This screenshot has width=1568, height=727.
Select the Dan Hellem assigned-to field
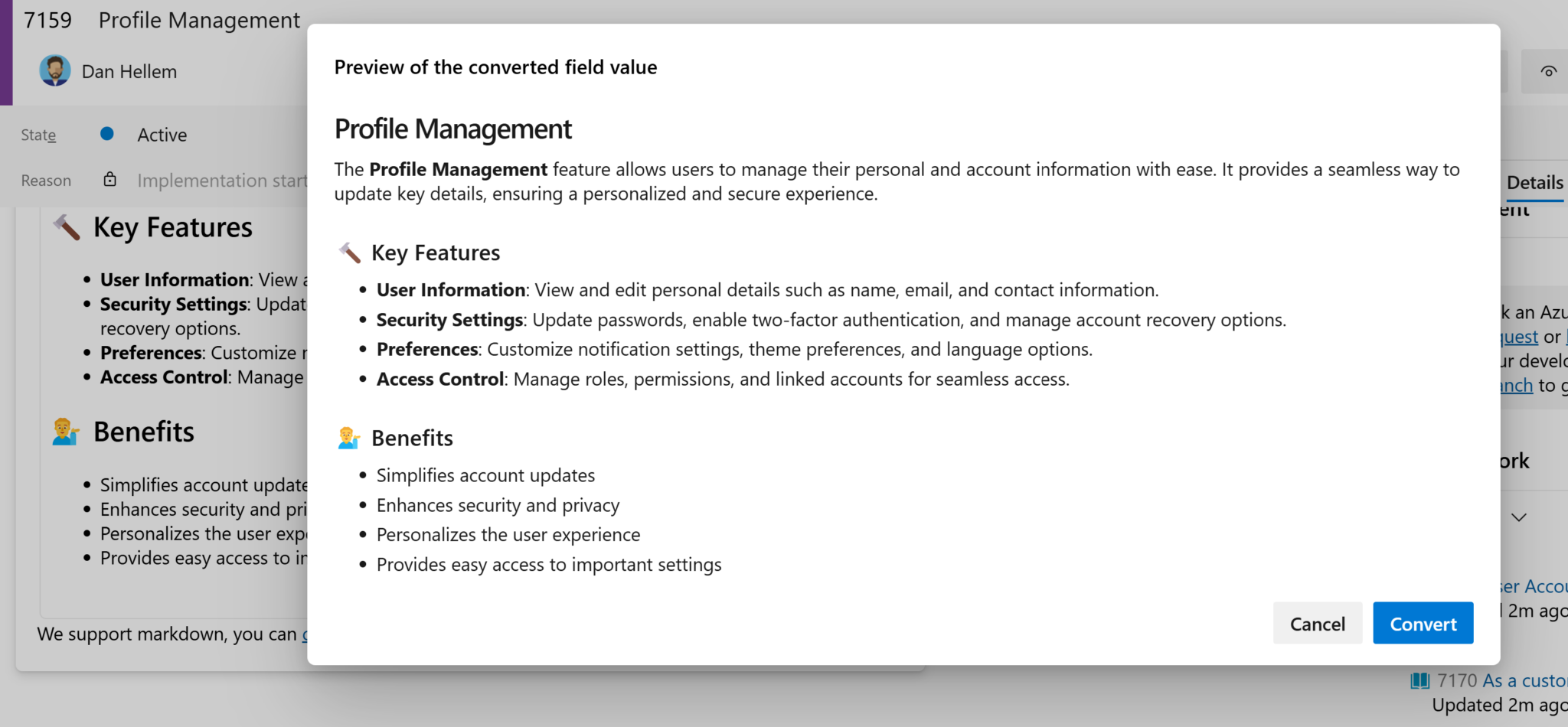click(x=129, y=70)
